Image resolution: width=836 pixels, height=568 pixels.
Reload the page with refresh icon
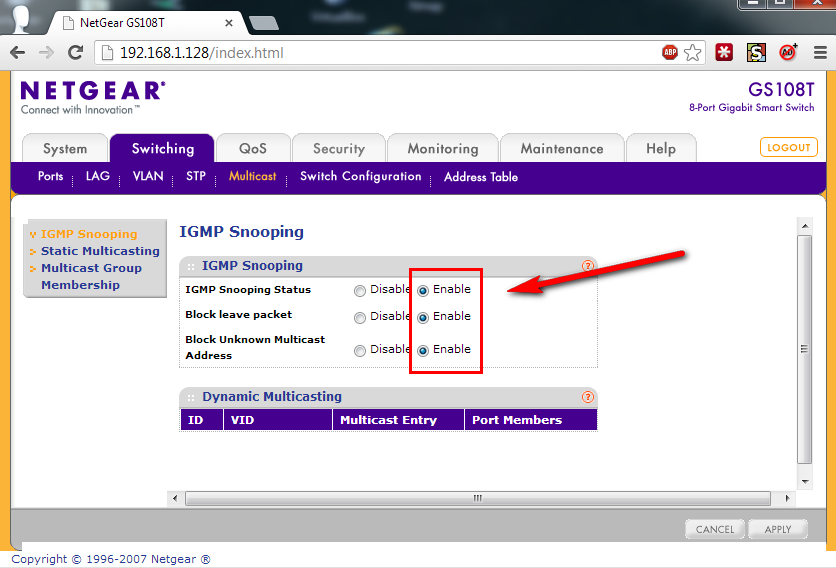(76, 52)
